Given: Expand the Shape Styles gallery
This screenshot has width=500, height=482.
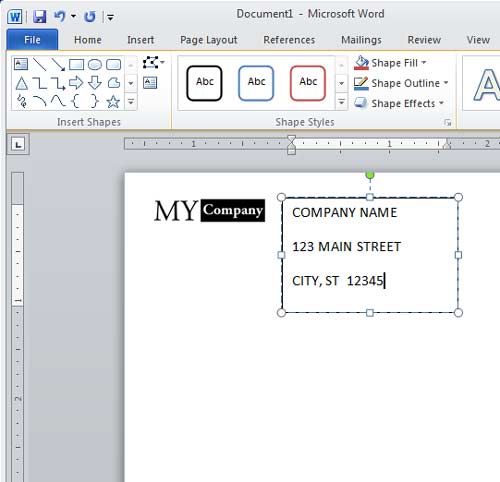Looking at the screenshot, I should [x=341, y=101].
